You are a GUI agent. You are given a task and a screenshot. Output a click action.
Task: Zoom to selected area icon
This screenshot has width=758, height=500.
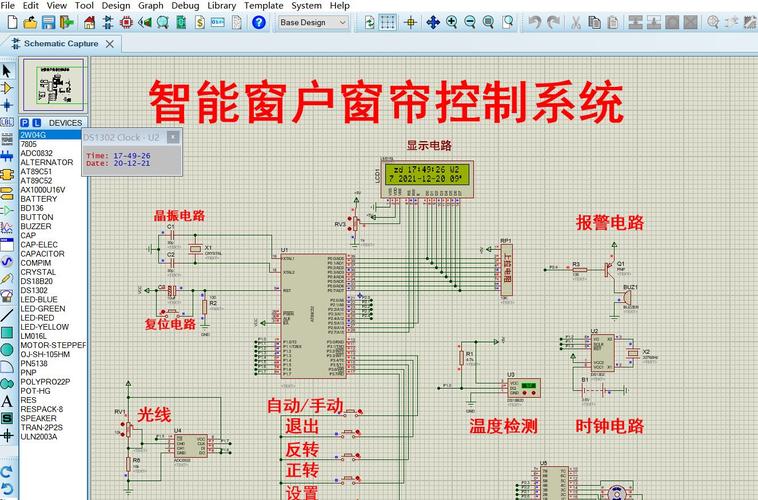coord(508,22)
